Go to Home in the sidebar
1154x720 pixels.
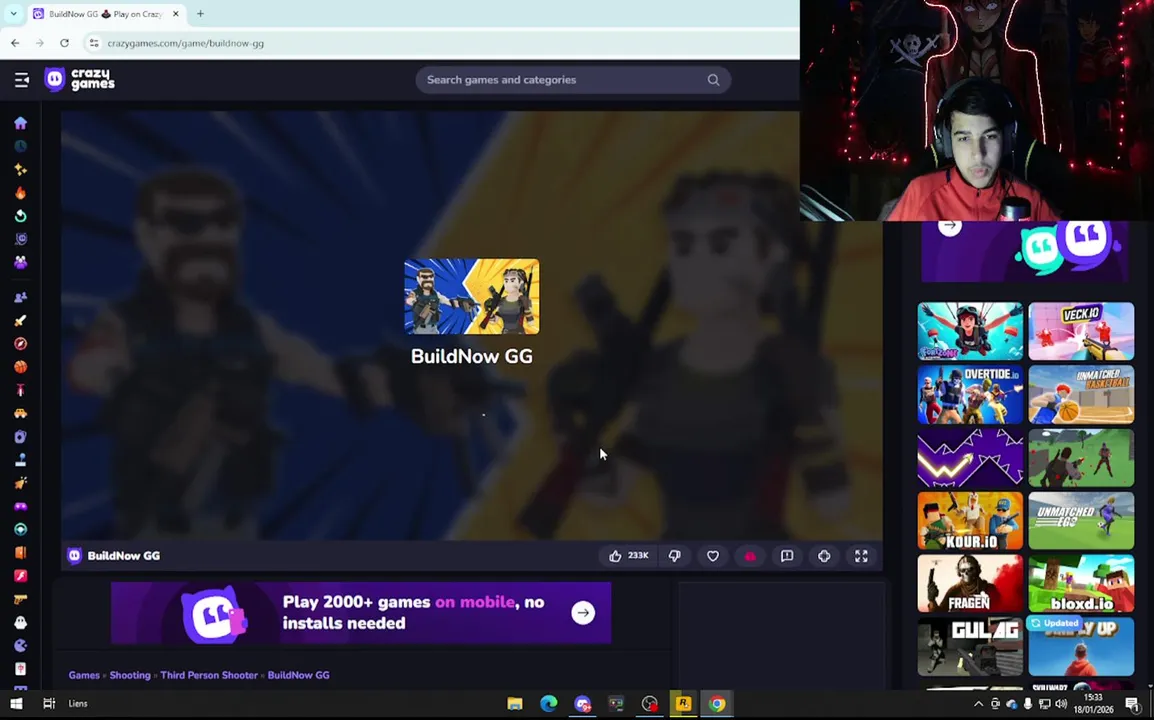21,123
